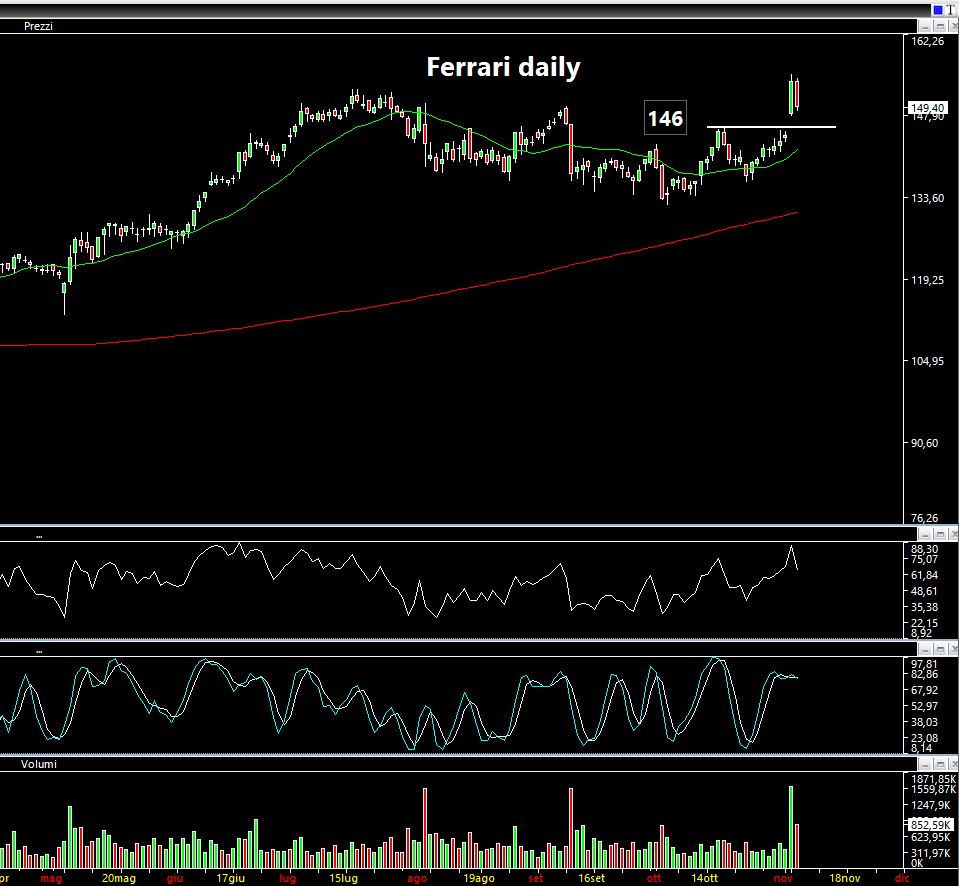Click the 16set date label
This screenshot has height=886, width=959.
[x=591, y=879]
